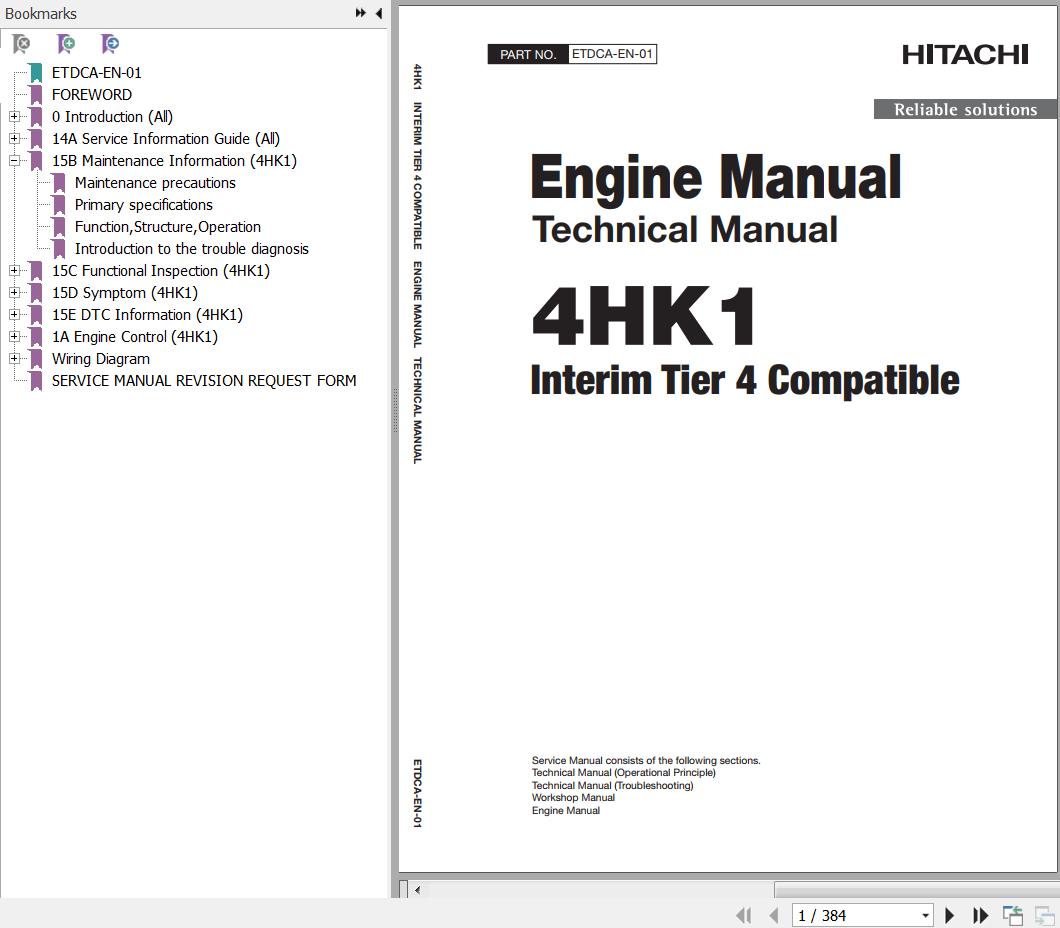This screenshot has height=928, width=1060.
Task: Click bookmark icon beside Wiring Diagram
Action: tap(36, 360)
